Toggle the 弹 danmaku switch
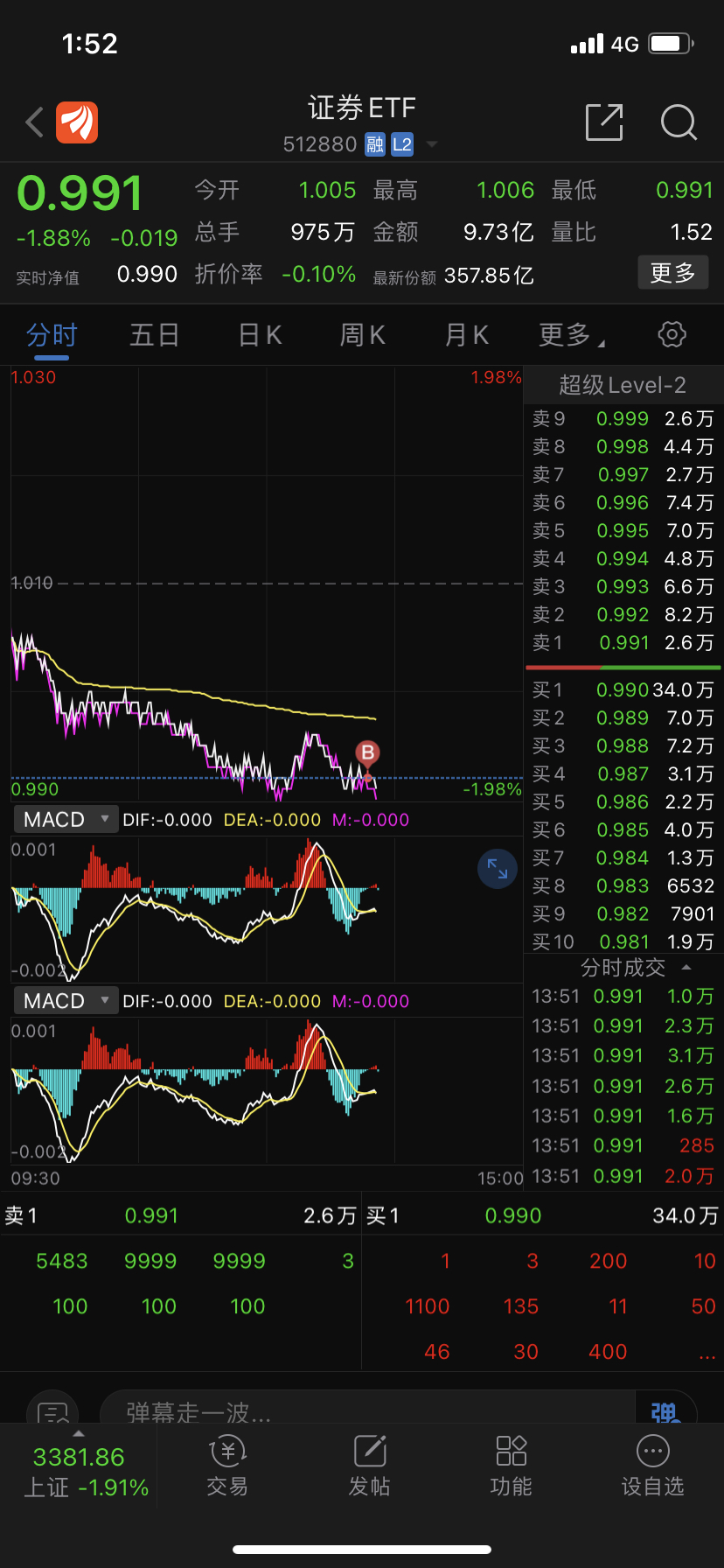The width and height of the screenshot is (724, 1568). [x=665, y=1408]
